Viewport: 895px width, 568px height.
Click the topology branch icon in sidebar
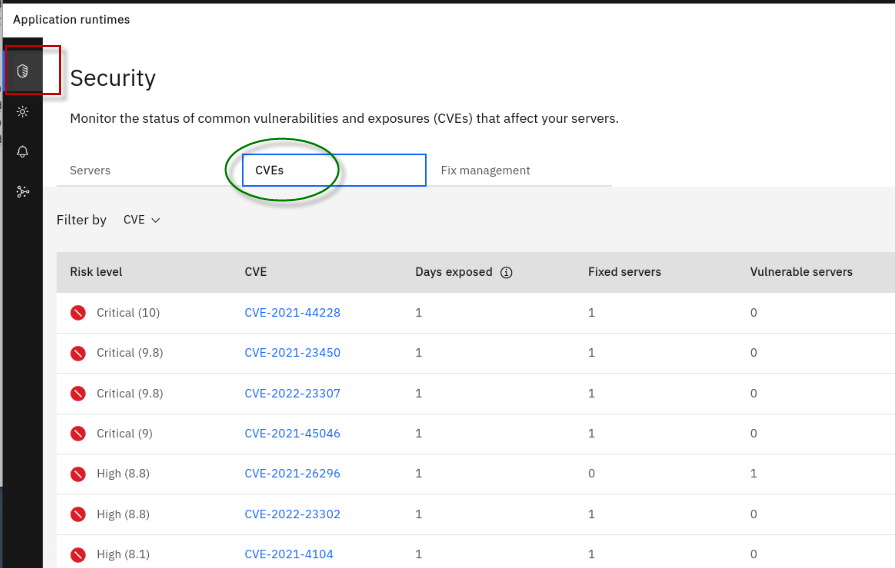[22, 192]
